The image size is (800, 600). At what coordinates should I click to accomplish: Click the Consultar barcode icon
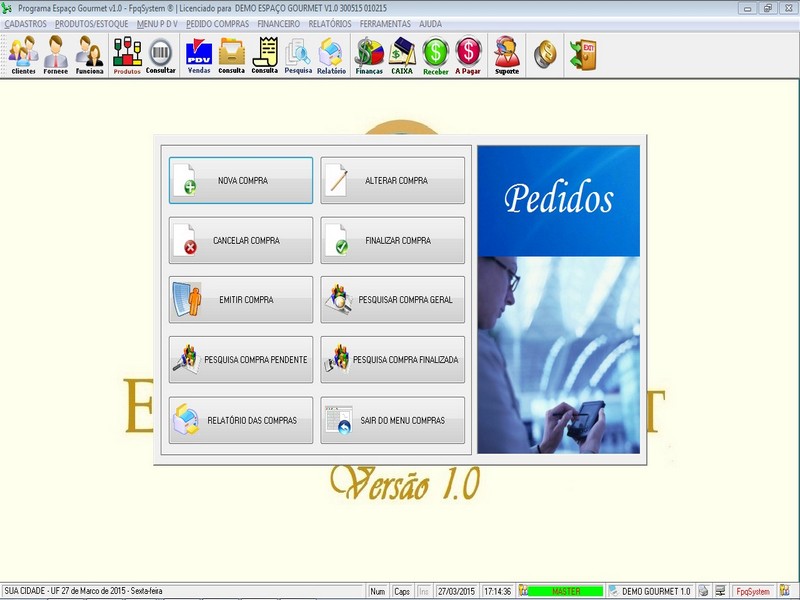click(161, 55)
